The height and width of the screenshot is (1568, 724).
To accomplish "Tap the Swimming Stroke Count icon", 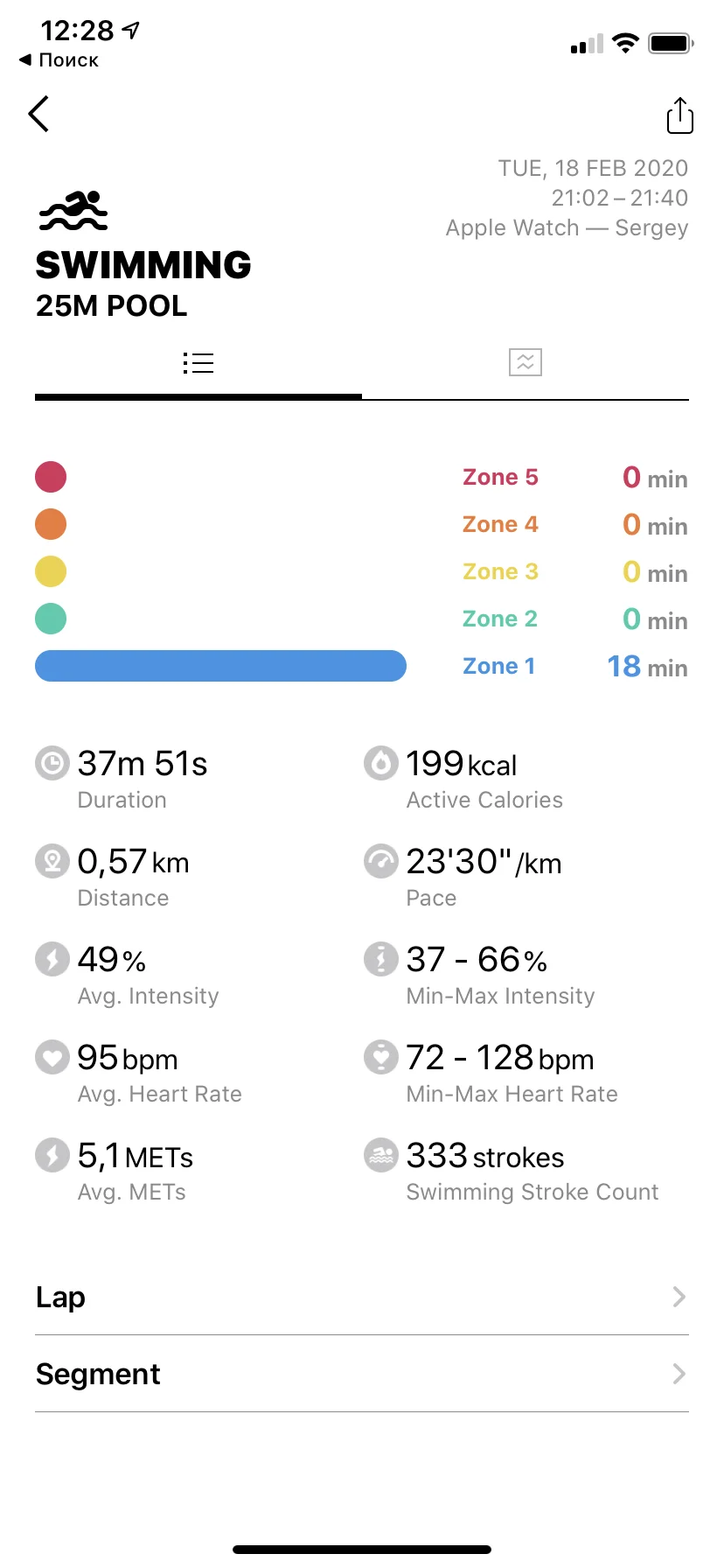I will click(381, 1155).
